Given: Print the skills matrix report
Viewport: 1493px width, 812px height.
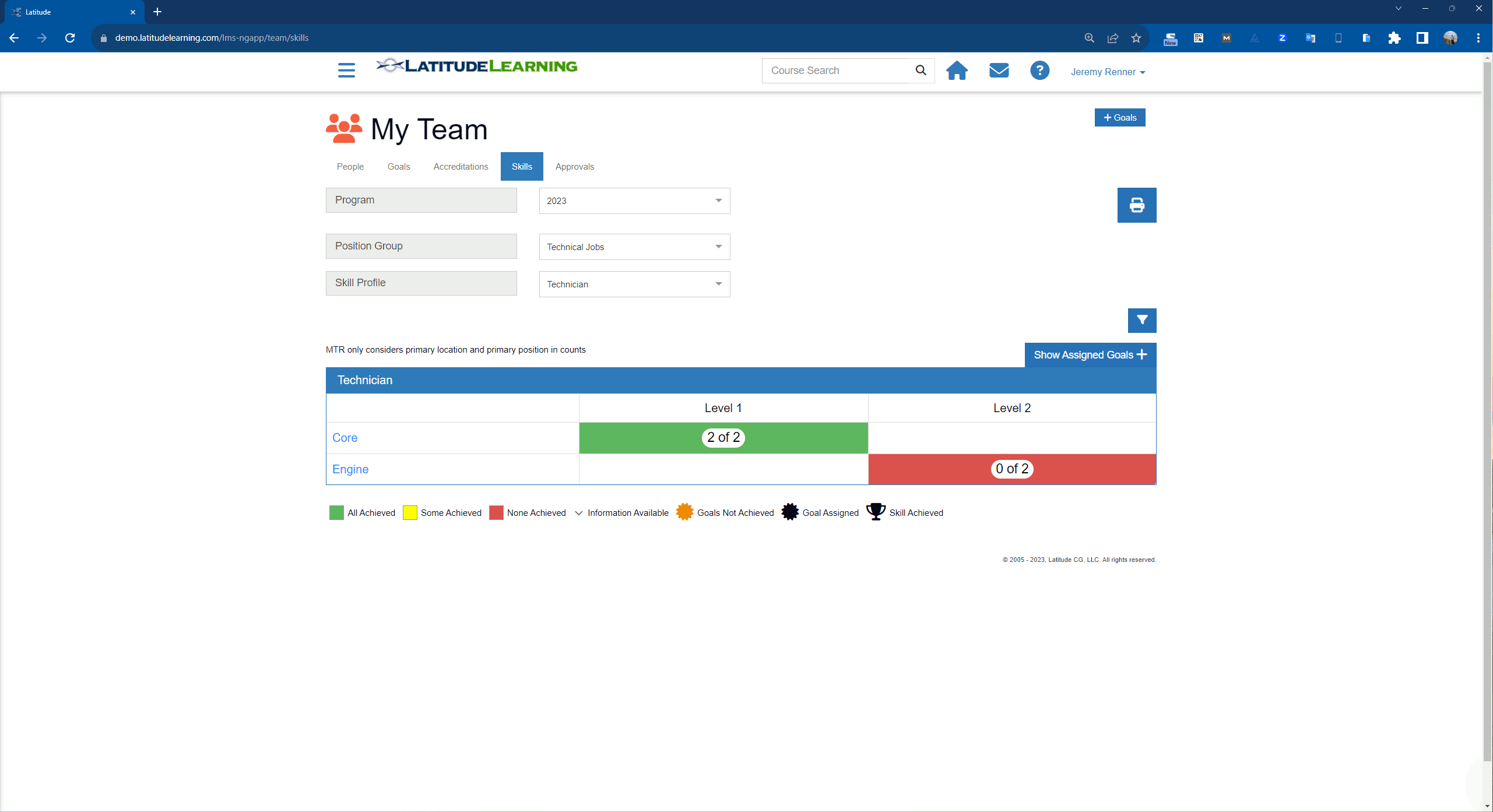Looking at the screenshot, I should click(1136, 205).
